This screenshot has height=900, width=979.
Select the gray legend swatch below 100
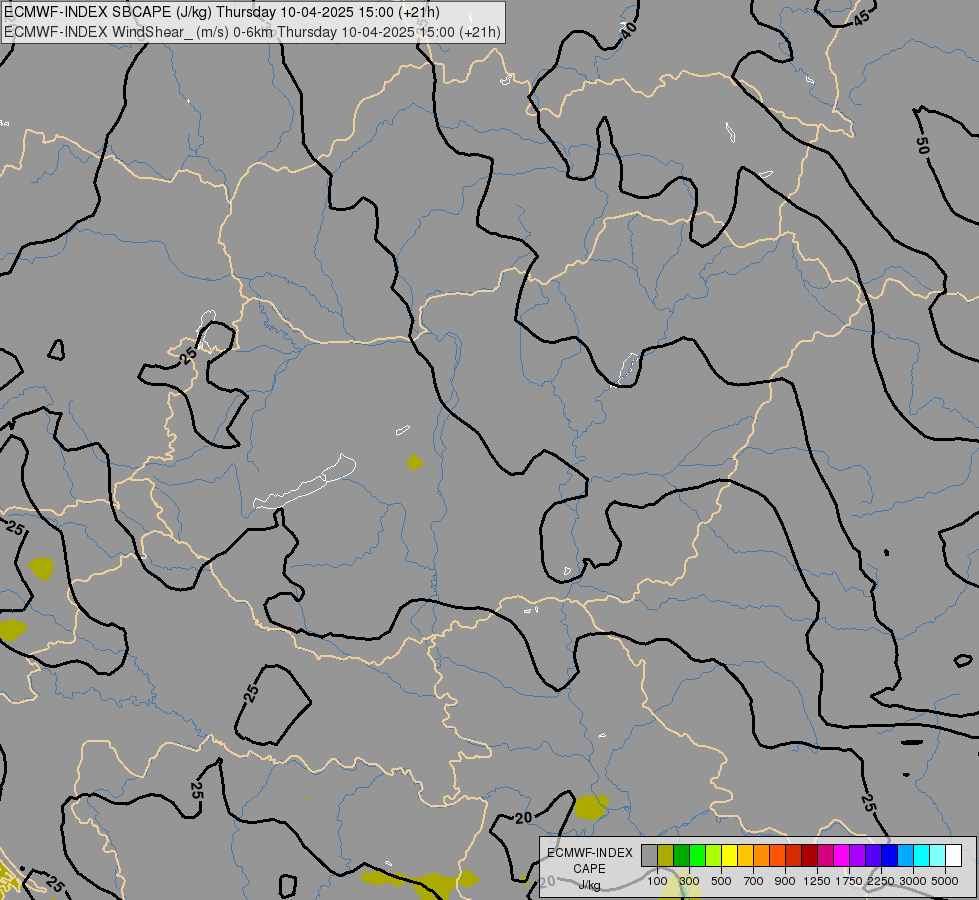click(649, 856)
